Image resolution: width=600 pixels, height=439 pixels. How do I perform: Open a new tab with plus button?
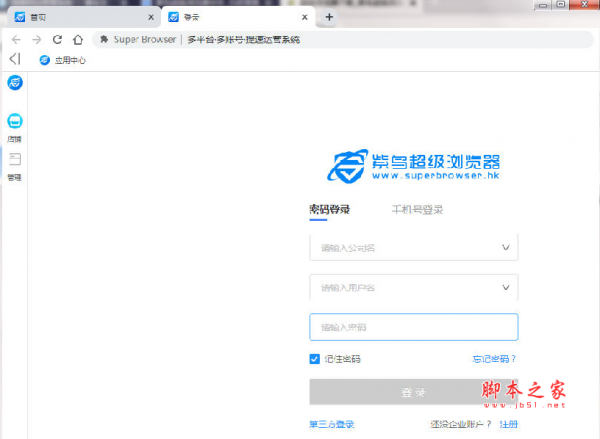(329, 17)
